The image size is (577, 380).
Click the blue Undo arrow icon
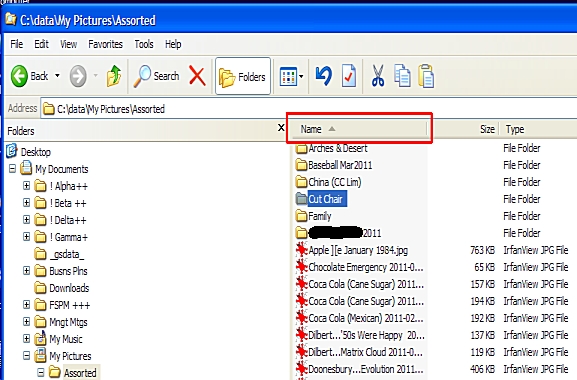point(324,76)
